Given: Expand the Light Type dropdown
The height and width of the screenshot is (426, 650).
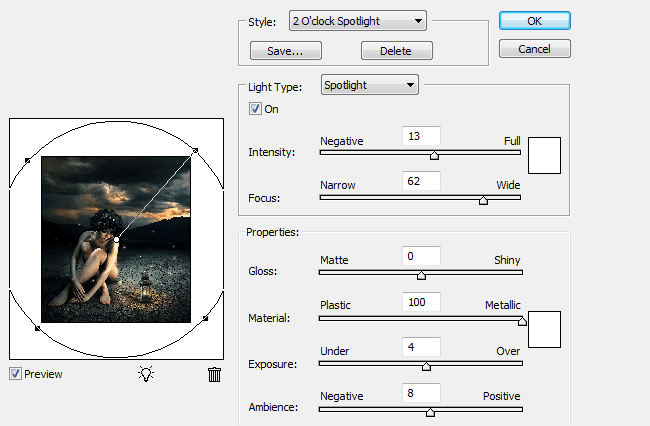Looking at the screenshot, I should click(x=369, y=85).
